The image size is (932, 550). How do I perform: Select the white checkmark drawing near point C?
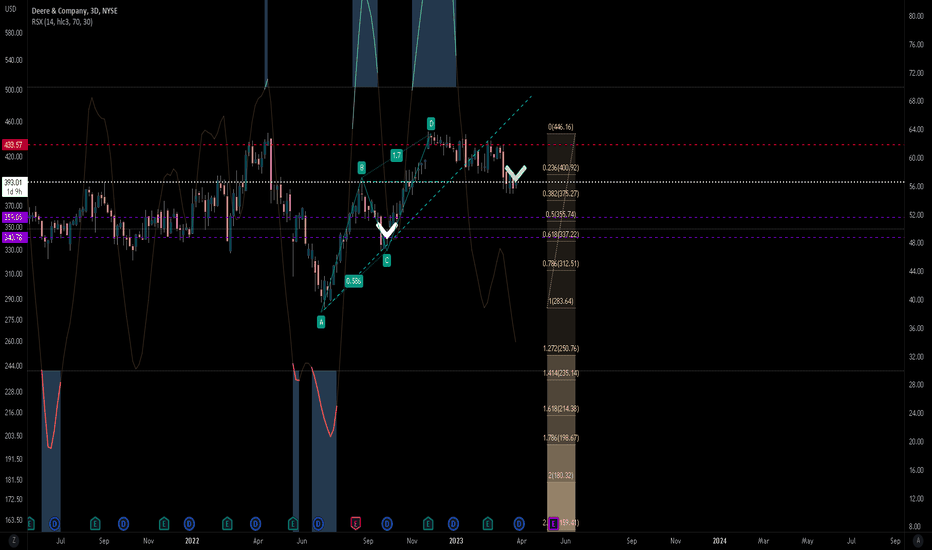tap(386, 230)
